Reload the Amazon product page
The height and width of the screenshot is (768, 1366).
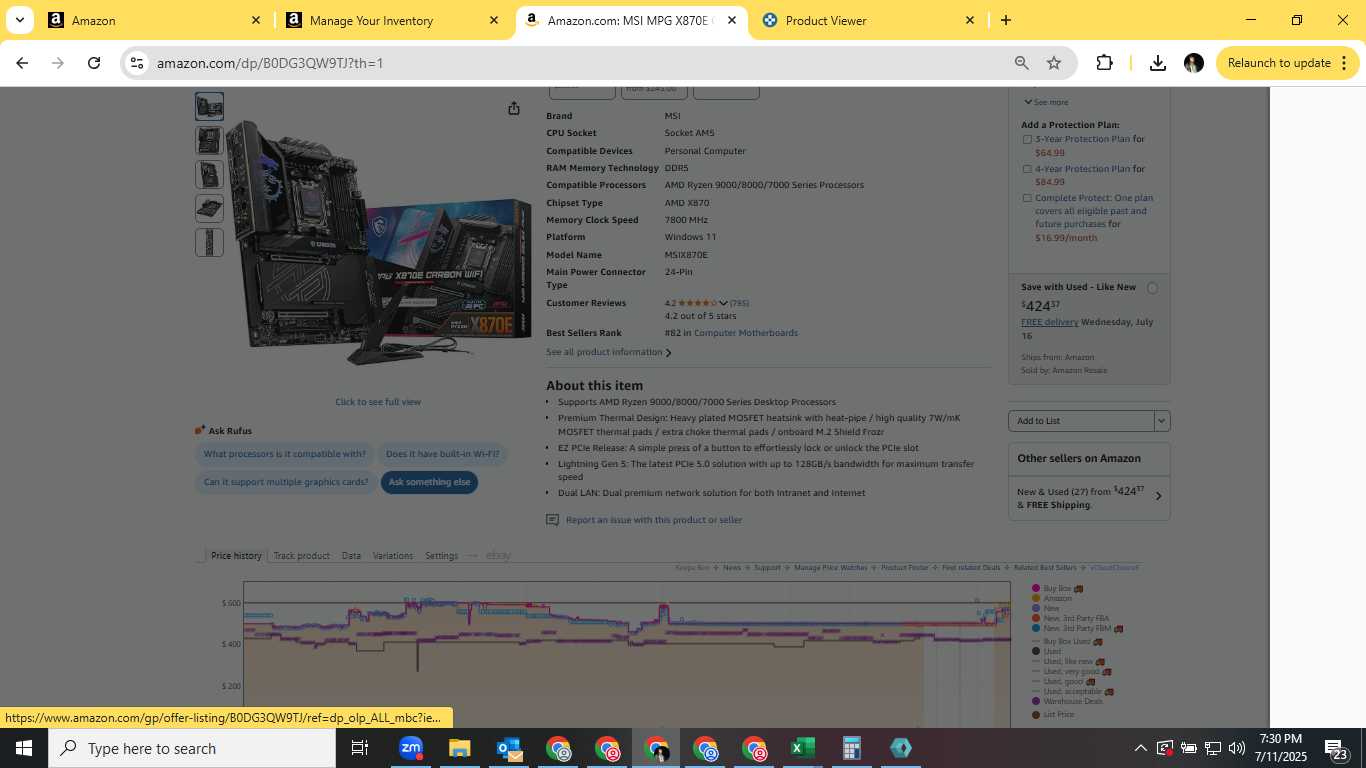pos(94,63)
